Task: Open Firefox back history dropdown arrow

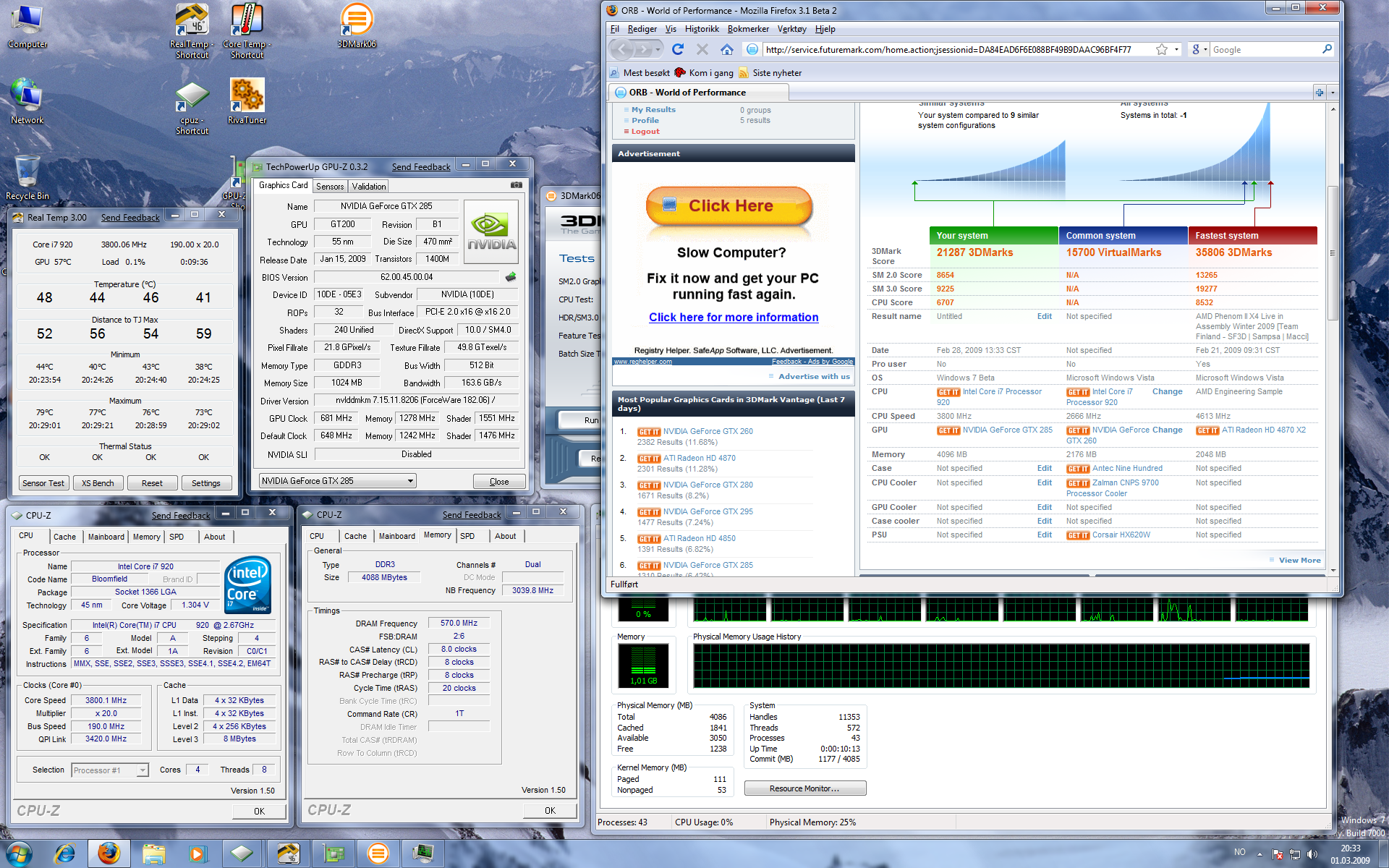Action: 658,49
